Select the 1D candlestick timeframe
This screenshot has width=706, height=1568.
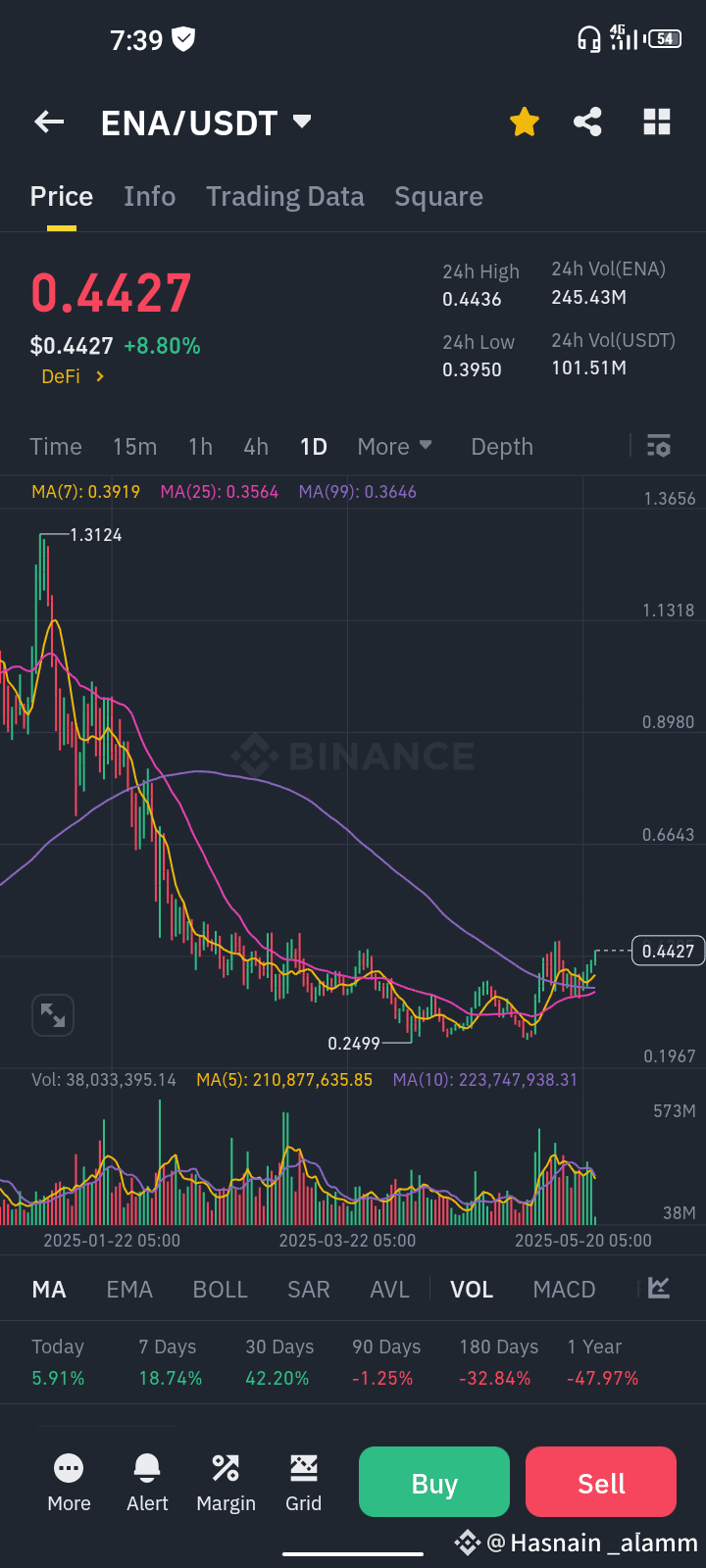[314, 446]
